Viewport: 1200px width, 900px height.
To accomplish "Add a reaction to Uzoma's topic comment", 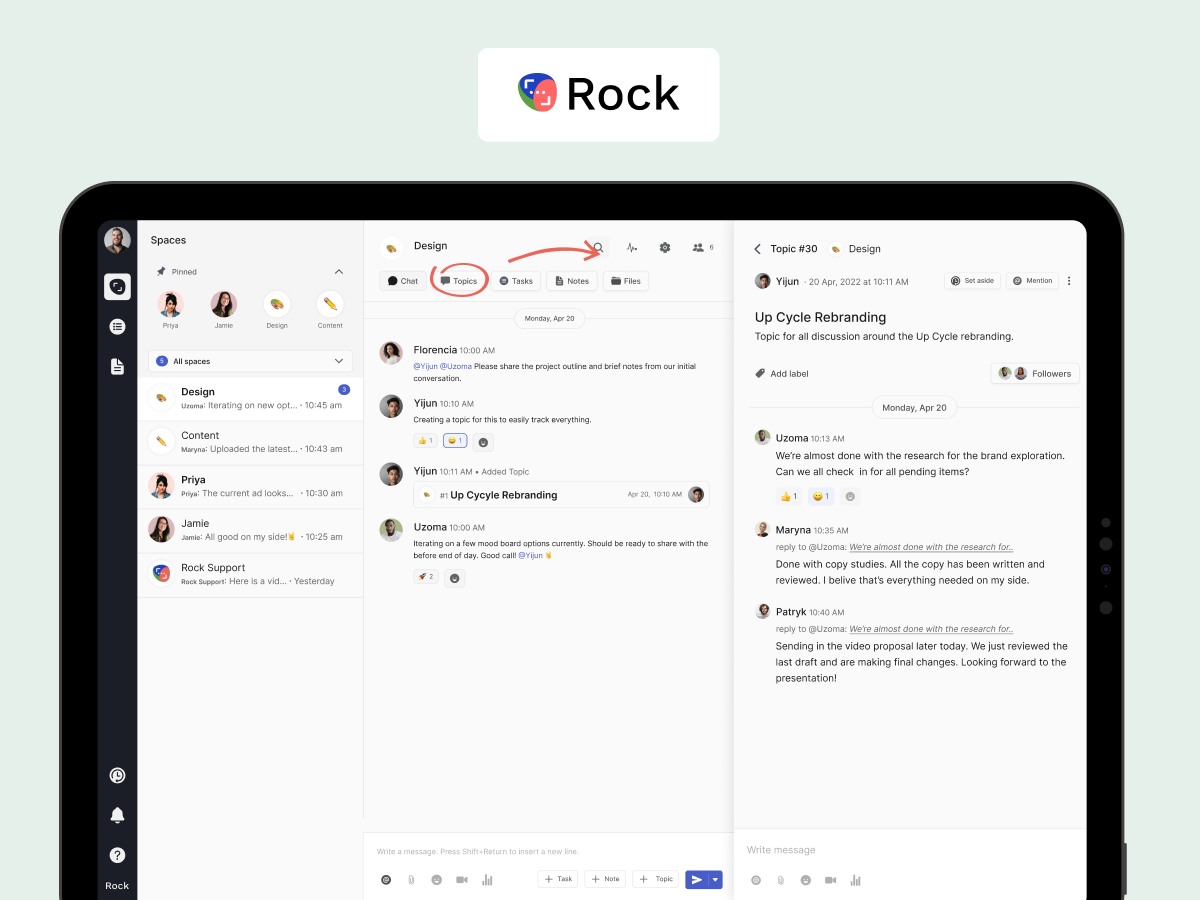I will tap(850, 496).
